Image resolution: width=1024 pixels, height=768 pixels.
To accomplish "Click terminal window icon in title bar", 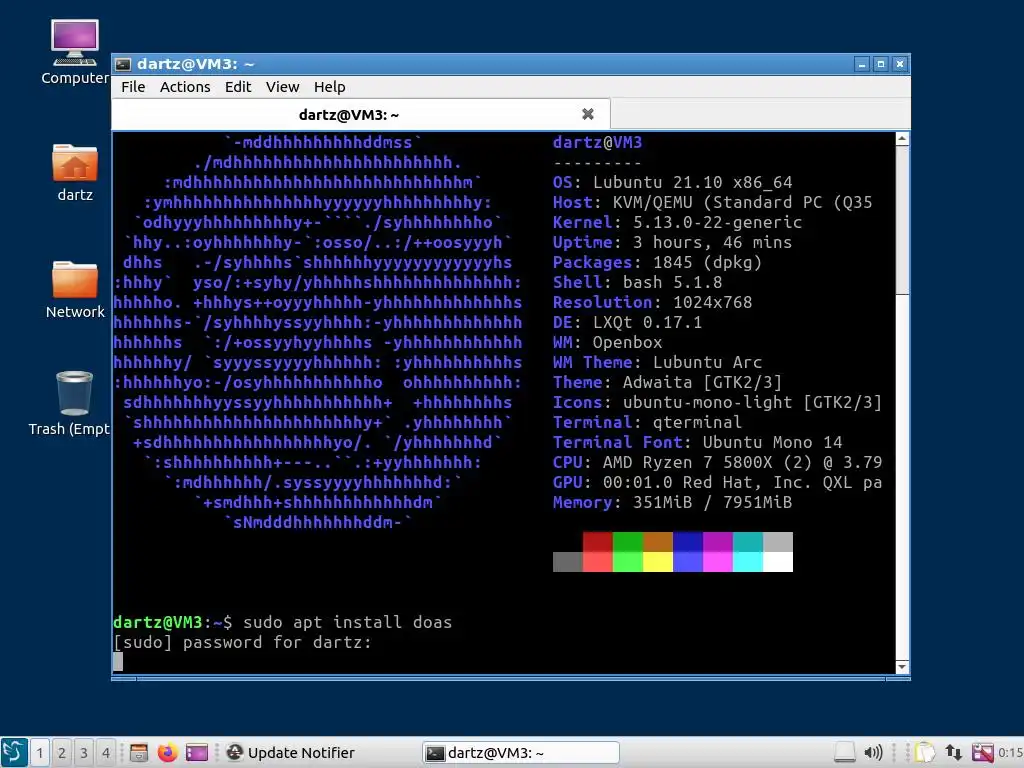I will click(123, 64).
